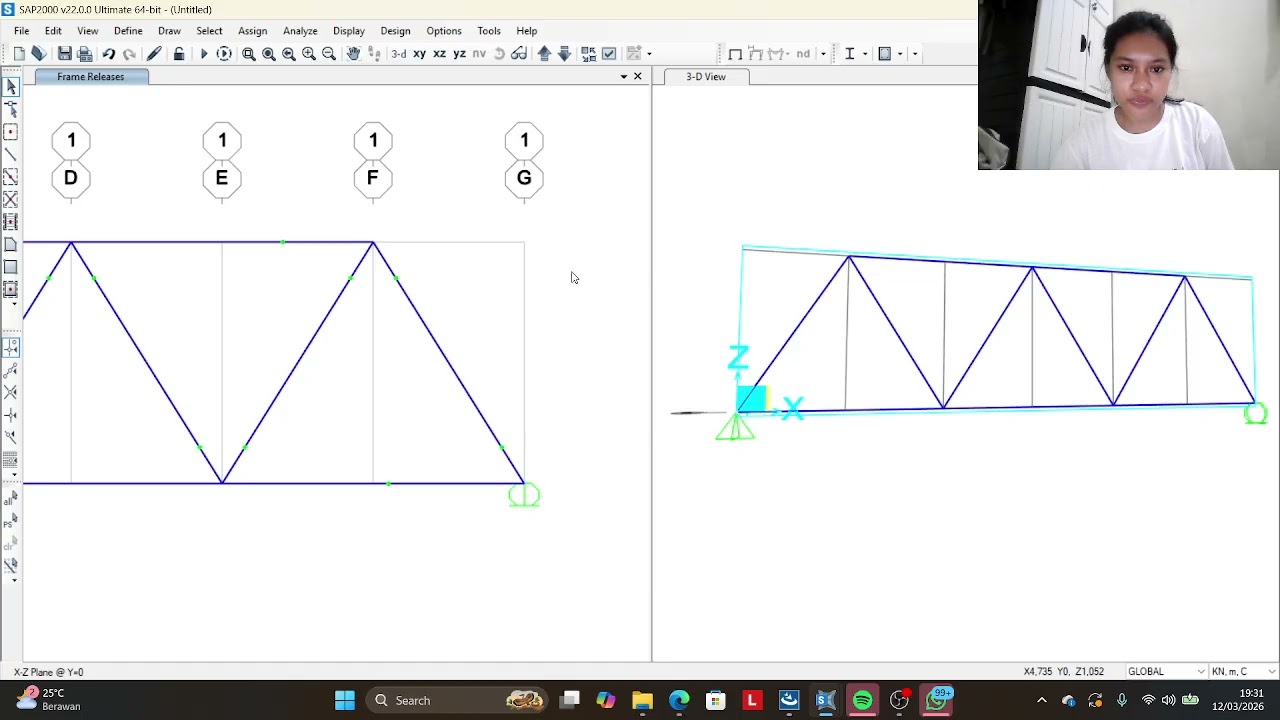
Task: Select the pointer Select Object tool
Action: [x=11, y=87]
